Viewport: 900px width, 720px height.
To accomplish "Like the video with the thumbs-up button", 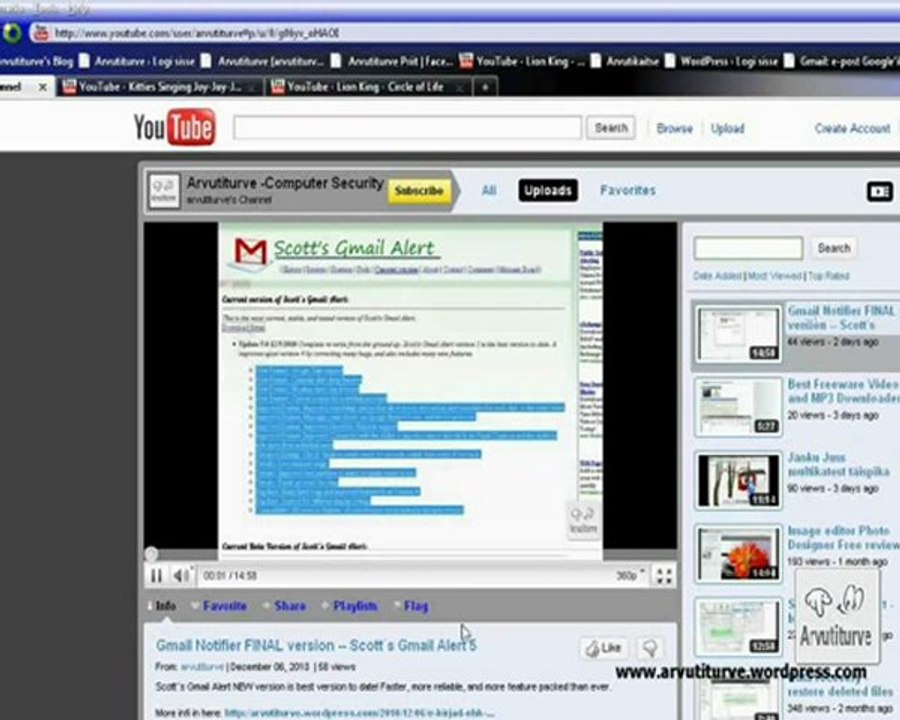I will (603, 648).
